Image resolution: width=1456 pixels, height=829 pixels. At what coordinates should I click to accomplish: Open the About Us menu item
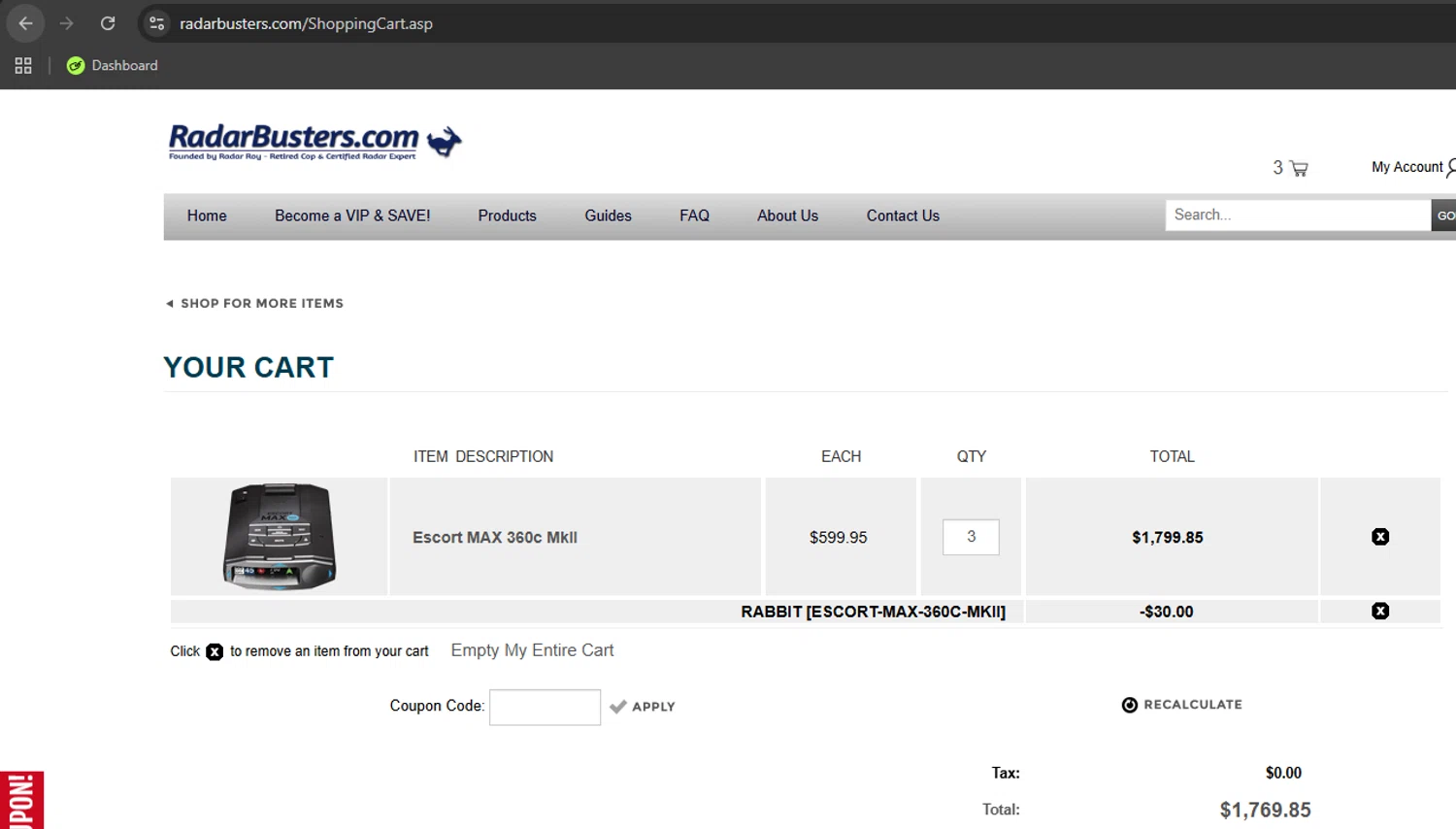[787, 216]
